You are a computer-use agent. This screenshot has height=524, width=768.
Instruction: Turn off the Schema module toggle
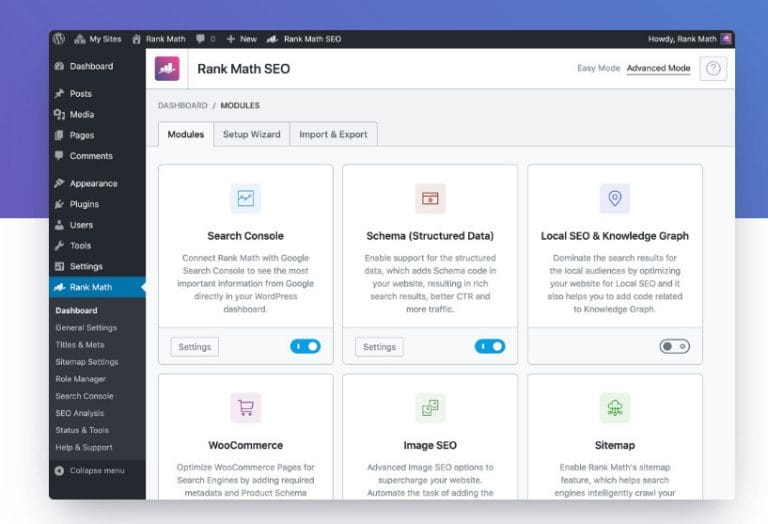coord(490,346)
